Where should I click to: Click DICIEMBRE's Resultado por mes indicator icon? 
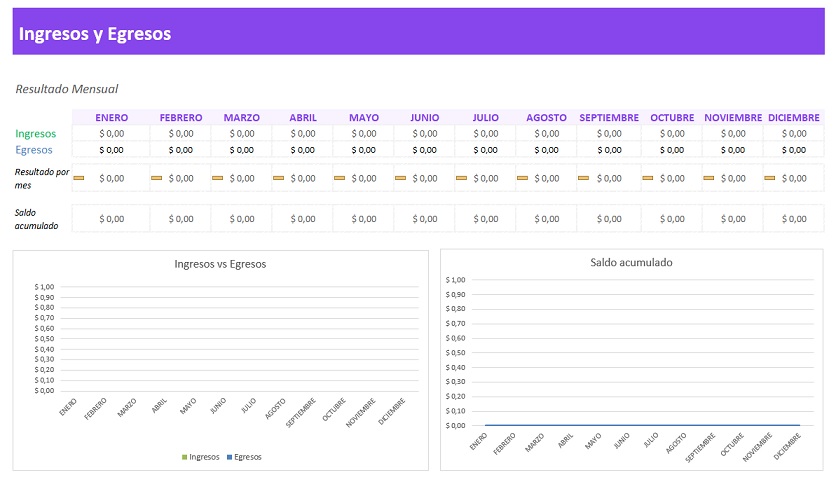click(769, 178)
